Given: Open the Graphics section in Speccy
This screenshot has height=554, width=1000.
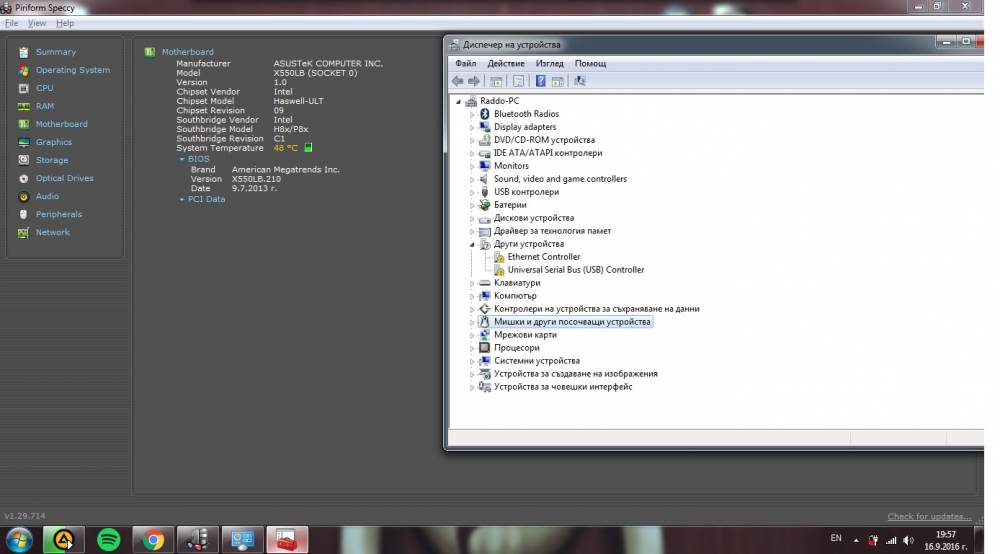Looking at the screenshot, I should (x=54, y=142).
